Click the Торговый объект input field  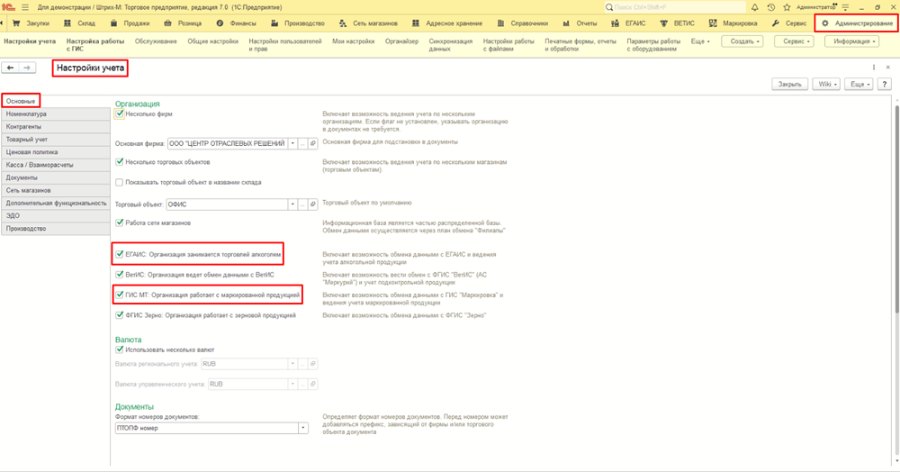(227, 204)
